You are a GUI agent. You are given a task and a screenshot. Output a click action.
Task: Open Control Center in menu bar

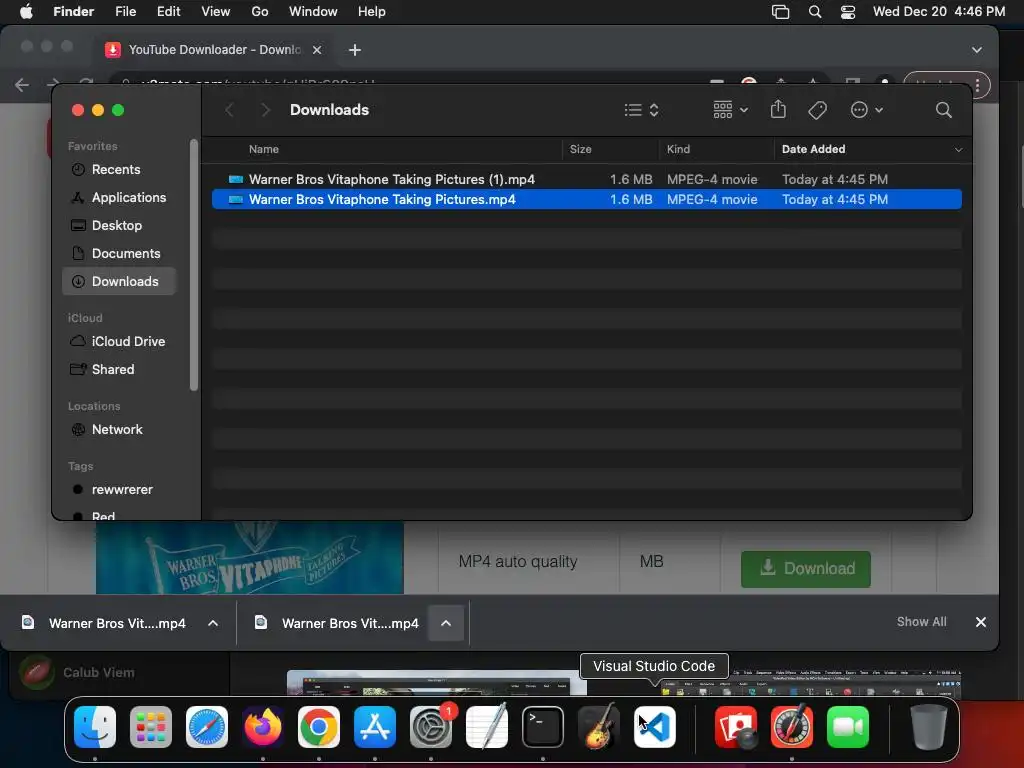coord(848,12)
